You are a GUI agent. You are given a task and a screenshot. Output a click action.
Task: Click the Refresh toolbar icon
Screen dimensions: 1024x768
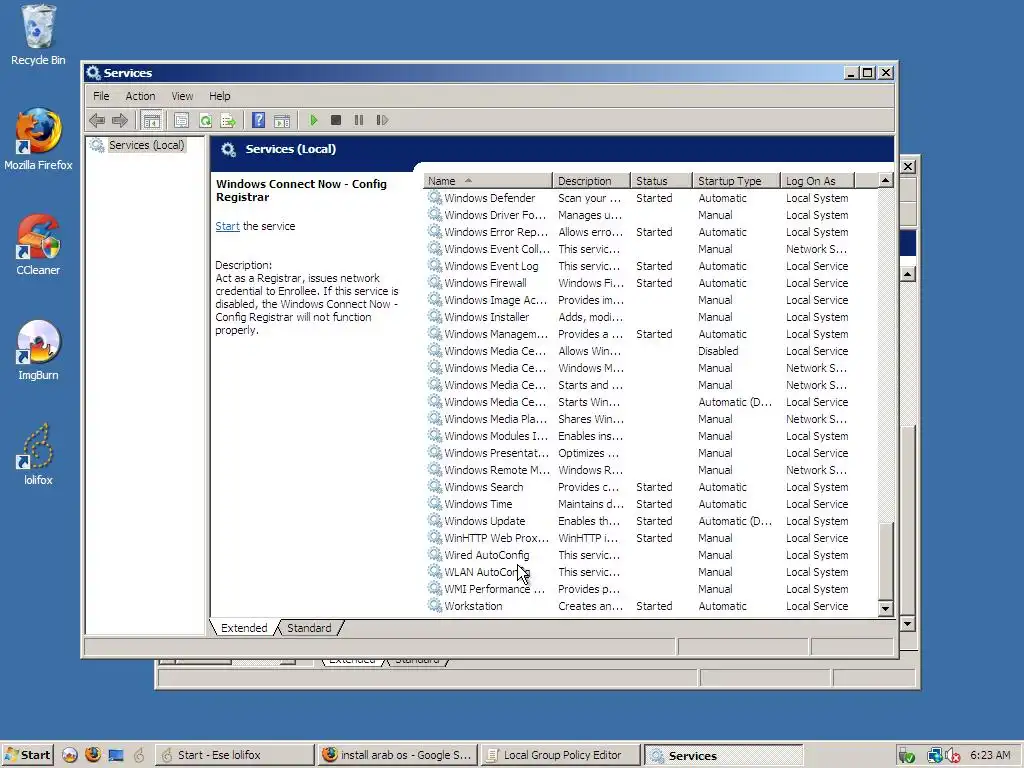coord(206,120)
